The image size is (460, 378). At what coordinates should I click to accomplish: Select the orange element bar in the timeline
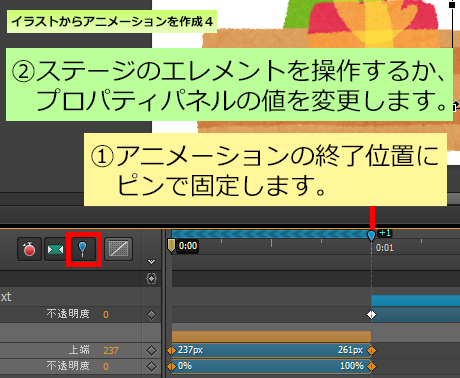tap(271, 336)
